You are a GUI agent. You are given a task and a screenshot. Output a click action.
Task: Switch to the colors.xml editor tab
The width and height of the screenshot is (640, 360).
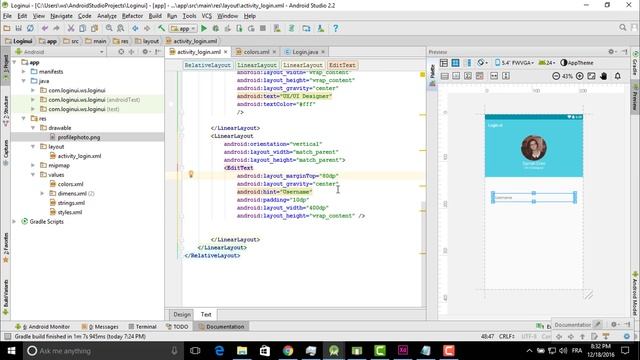tap(256, 52)
